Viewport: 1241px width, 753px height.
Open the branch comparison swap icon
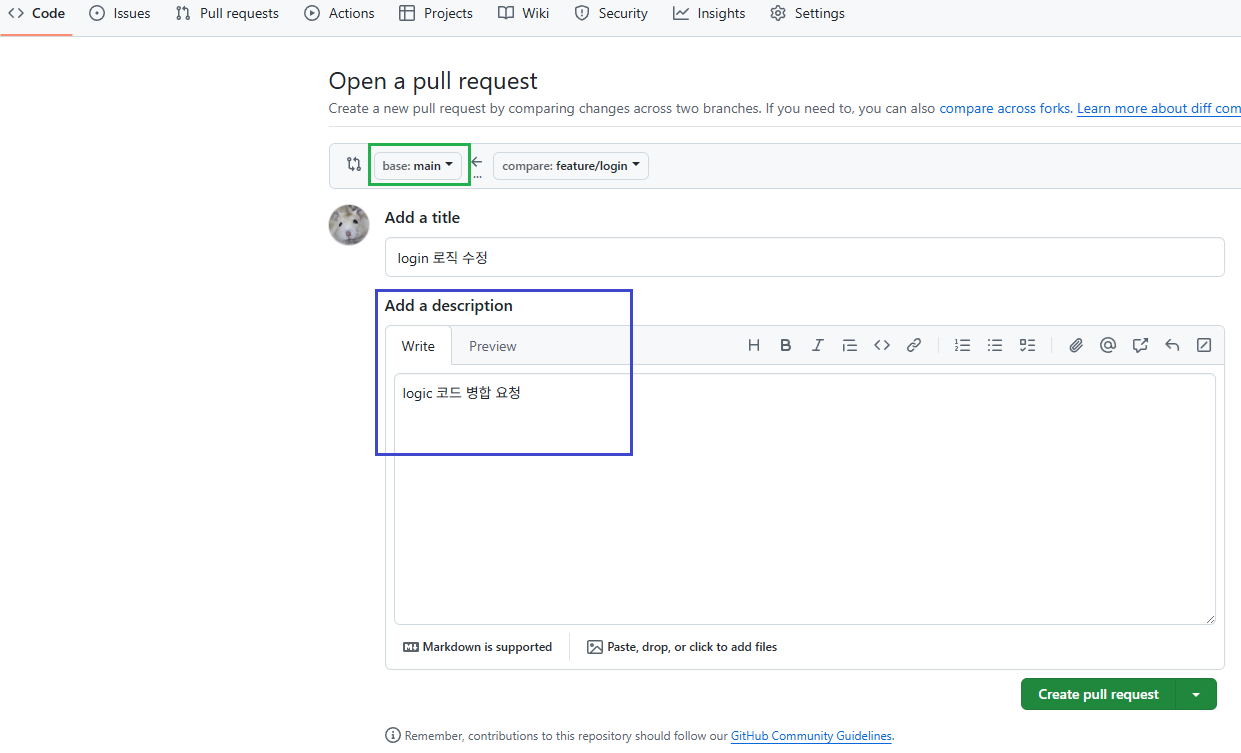[x=353, y=163]
